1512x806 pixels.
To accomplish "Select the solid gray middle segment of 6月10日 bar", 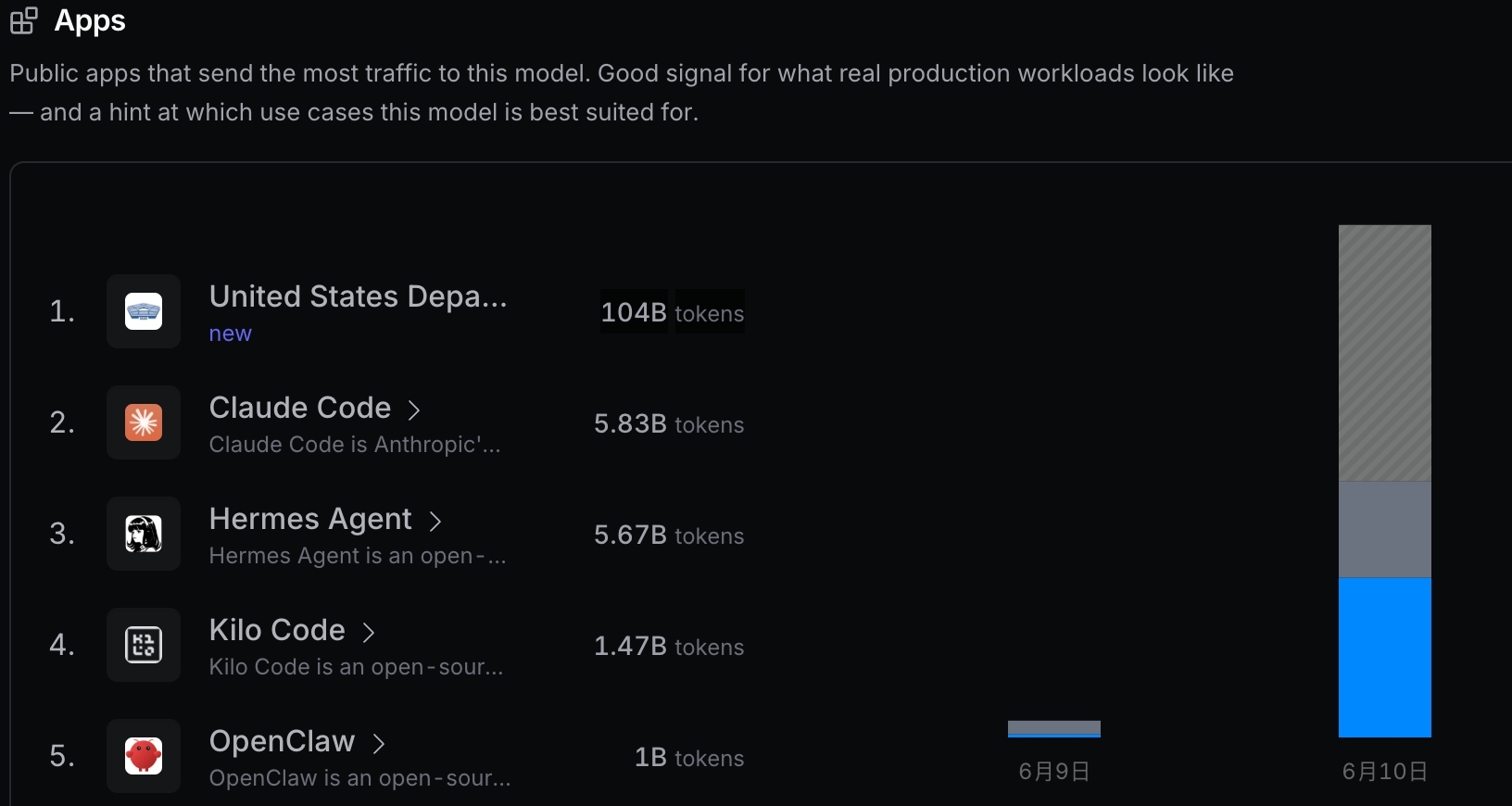I will coord(1385,529).
